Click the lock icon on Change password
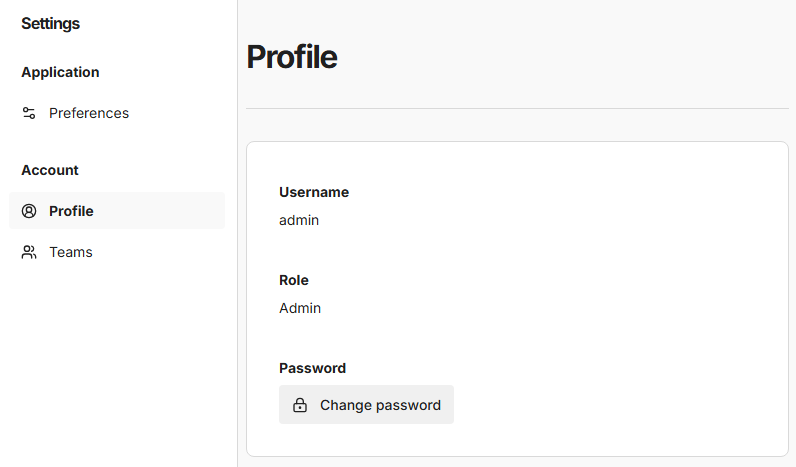 point(299,405)
